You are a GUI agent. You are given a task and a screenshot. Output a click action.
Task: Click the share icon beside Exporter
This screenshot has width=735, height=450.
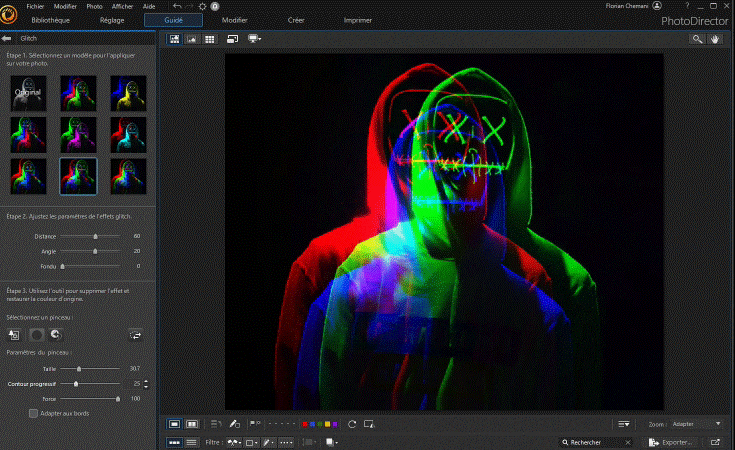coord(715,442)
